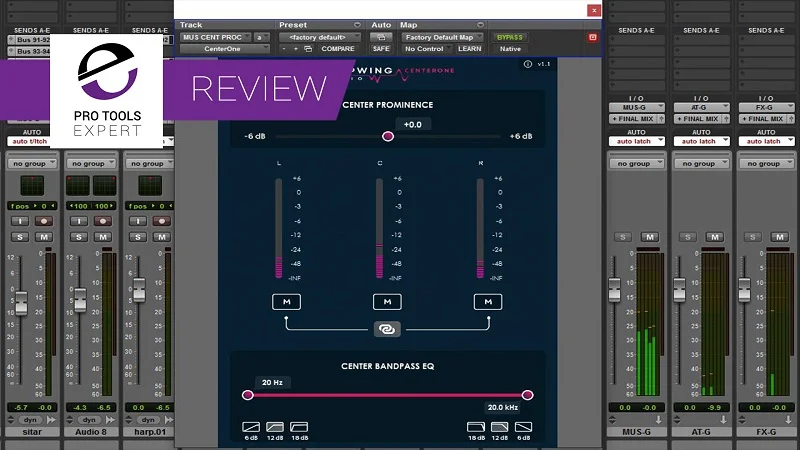This screenshot has width=800, height=450.
Task: Open the group selector on FX-G track
Action: pos(766,164)
